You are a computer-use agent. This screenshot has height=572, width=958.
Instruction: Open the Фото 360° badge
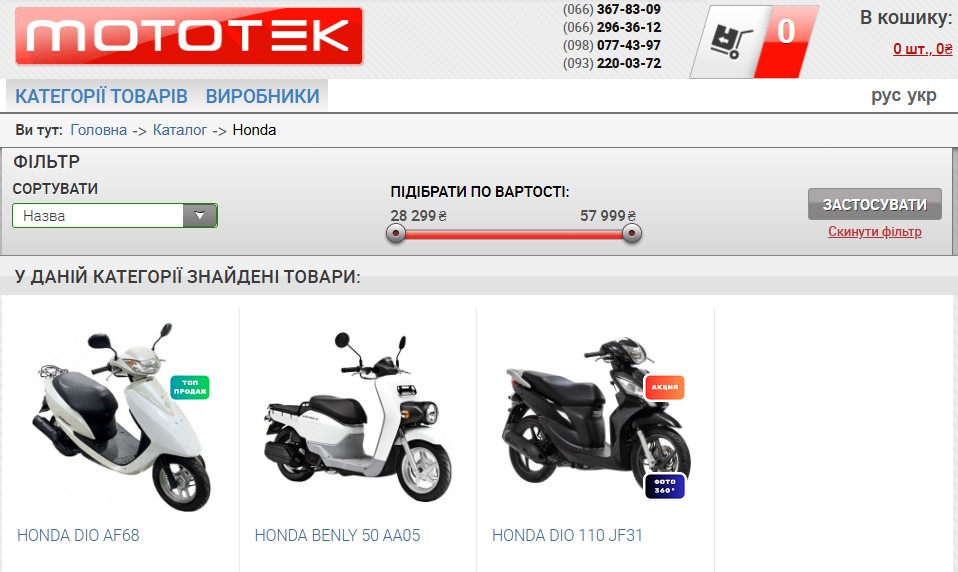point(665,486)
